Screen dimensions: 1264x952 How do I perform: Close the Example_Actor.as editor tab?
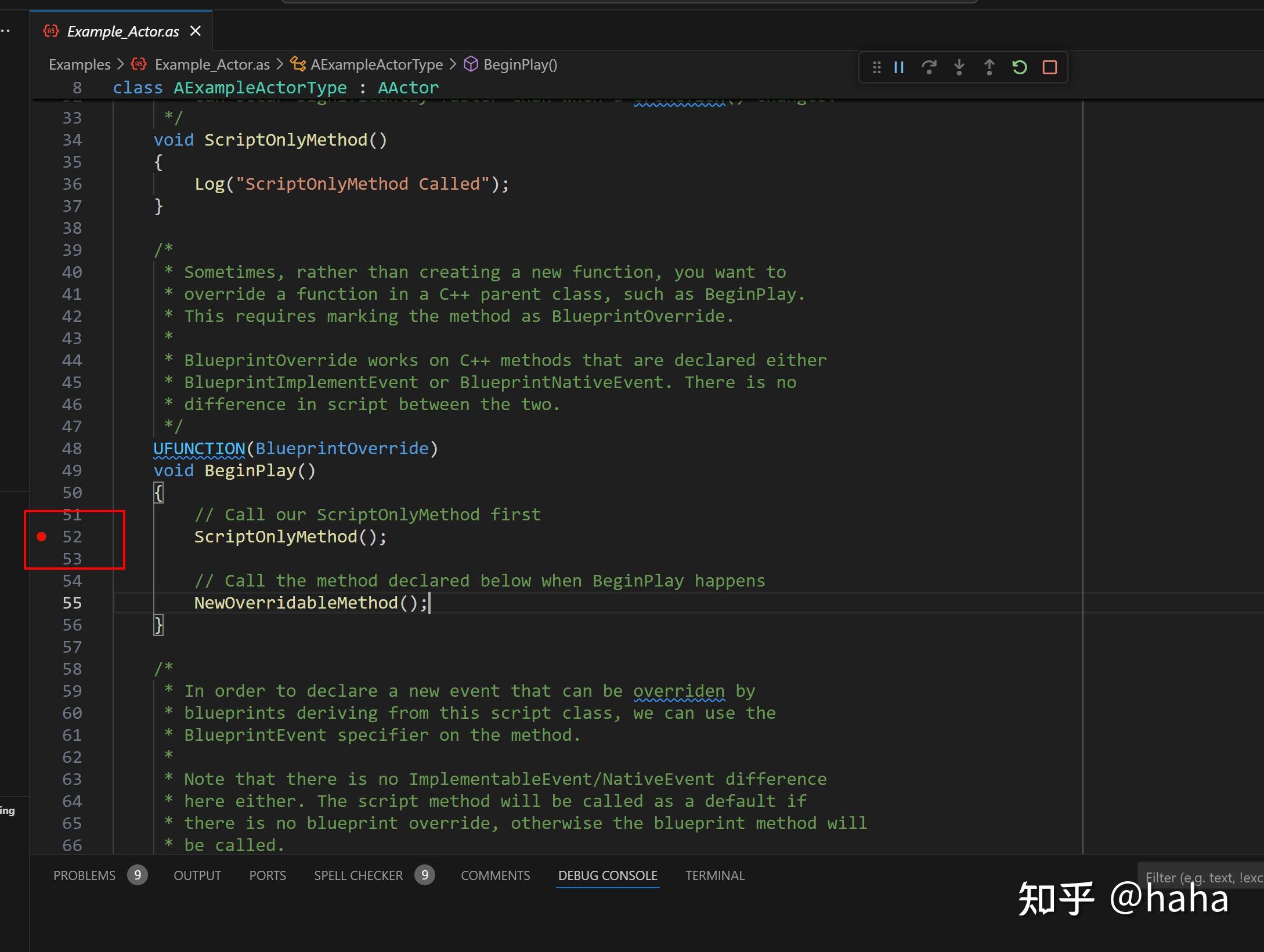pyautogui.click(x=196, y=31)
